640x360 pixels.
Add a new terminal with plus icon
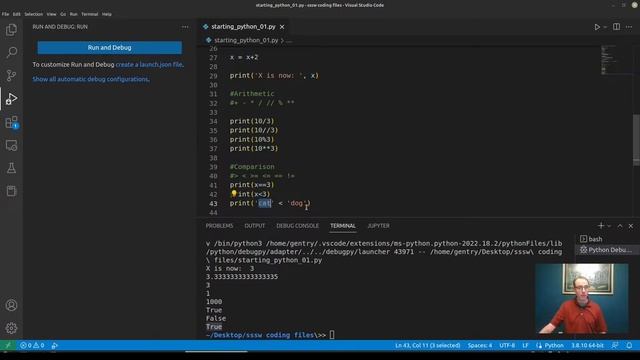600,226
